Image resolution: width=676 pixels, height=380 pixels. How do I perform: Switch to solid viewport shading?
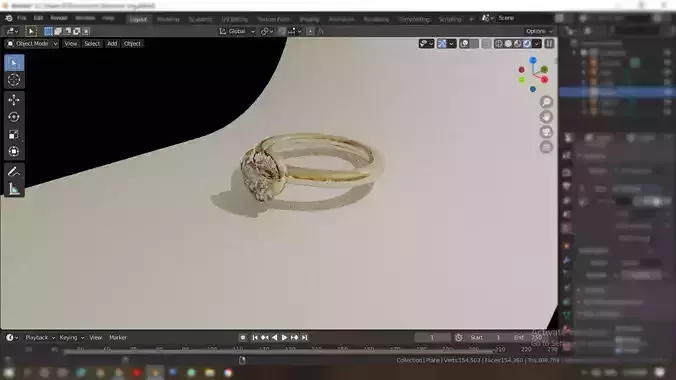click(508, 44)
